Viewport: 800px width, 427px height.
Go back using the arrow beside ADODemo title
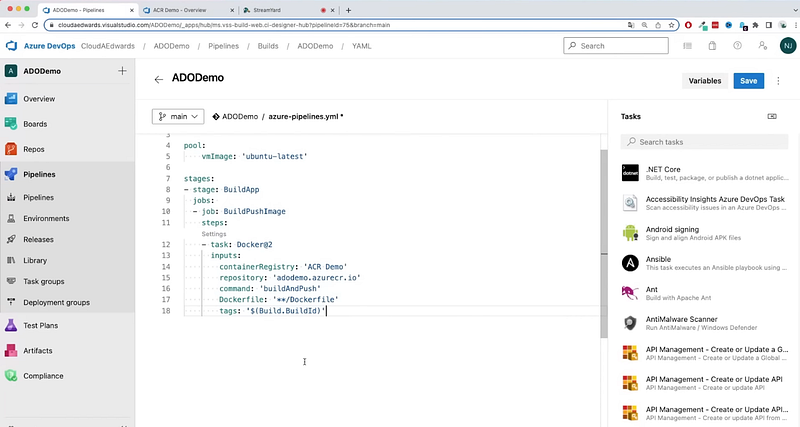tap(159, 79)
